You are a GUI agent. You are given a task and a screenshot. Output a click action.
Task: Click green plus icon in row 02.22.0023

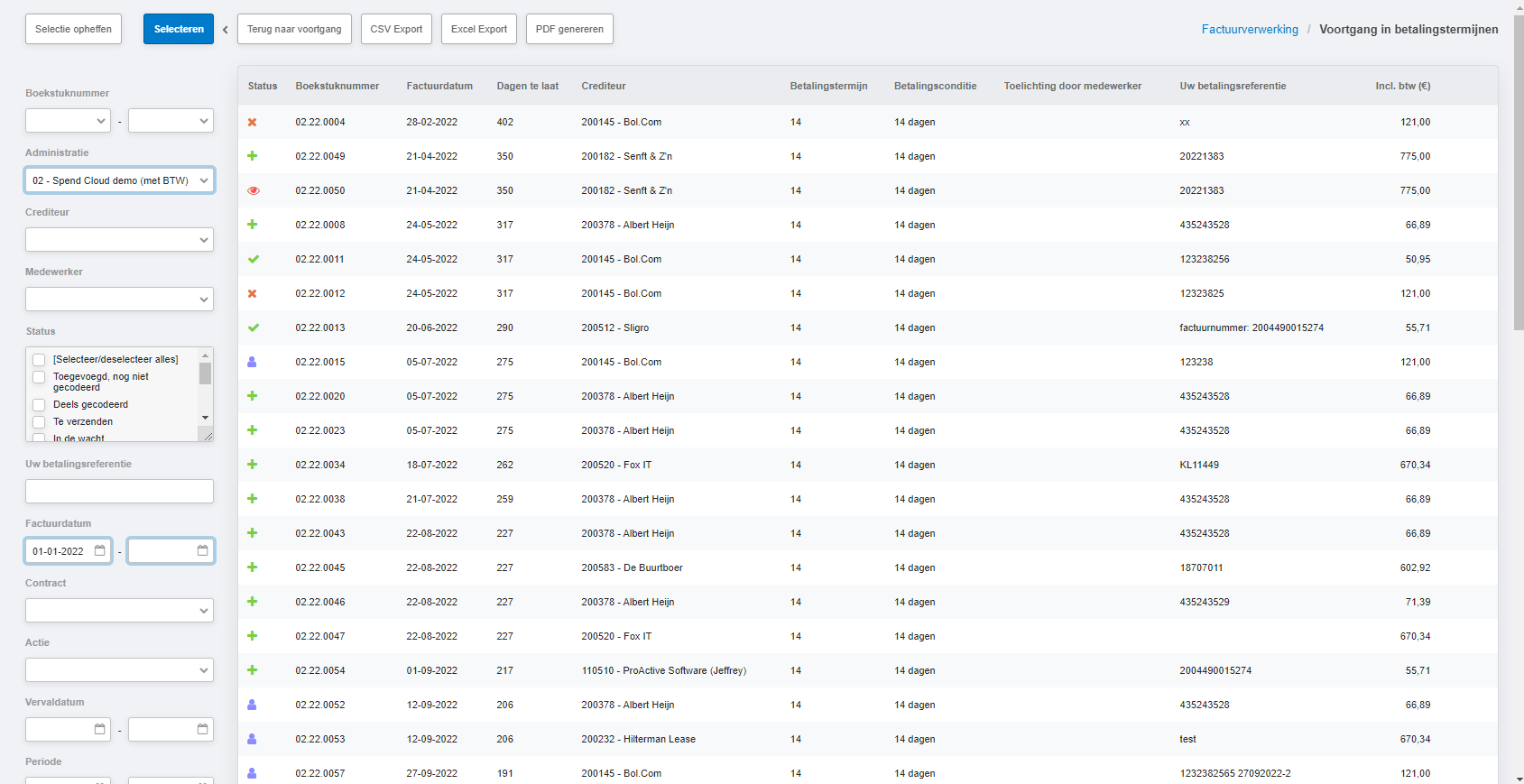pyautogui.click(x=253, y=430)
